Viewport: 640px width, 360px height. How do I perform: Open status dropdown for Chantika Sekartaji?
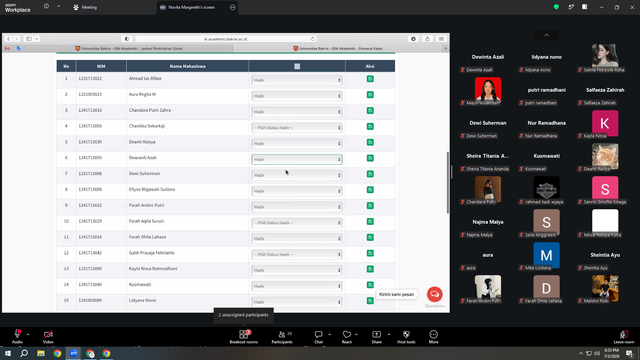(x=297, y=128)
